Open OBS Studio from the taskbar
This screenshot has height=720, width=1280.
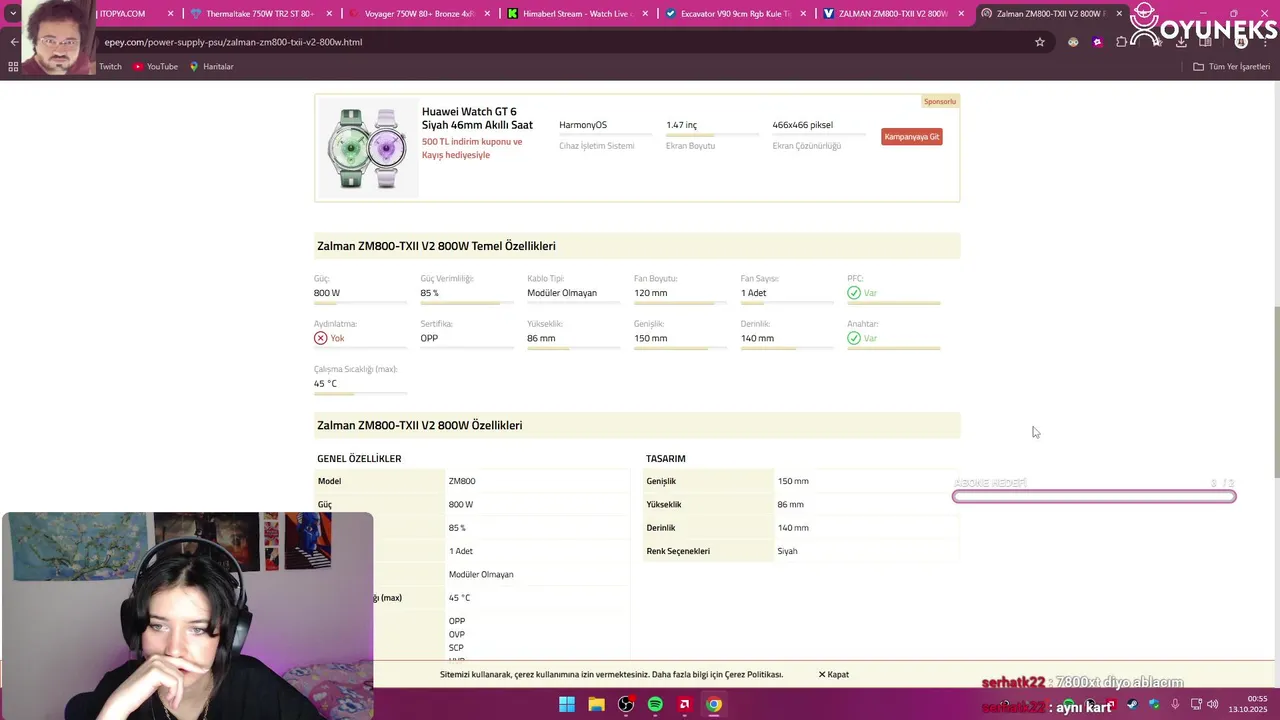coord(626,704)
